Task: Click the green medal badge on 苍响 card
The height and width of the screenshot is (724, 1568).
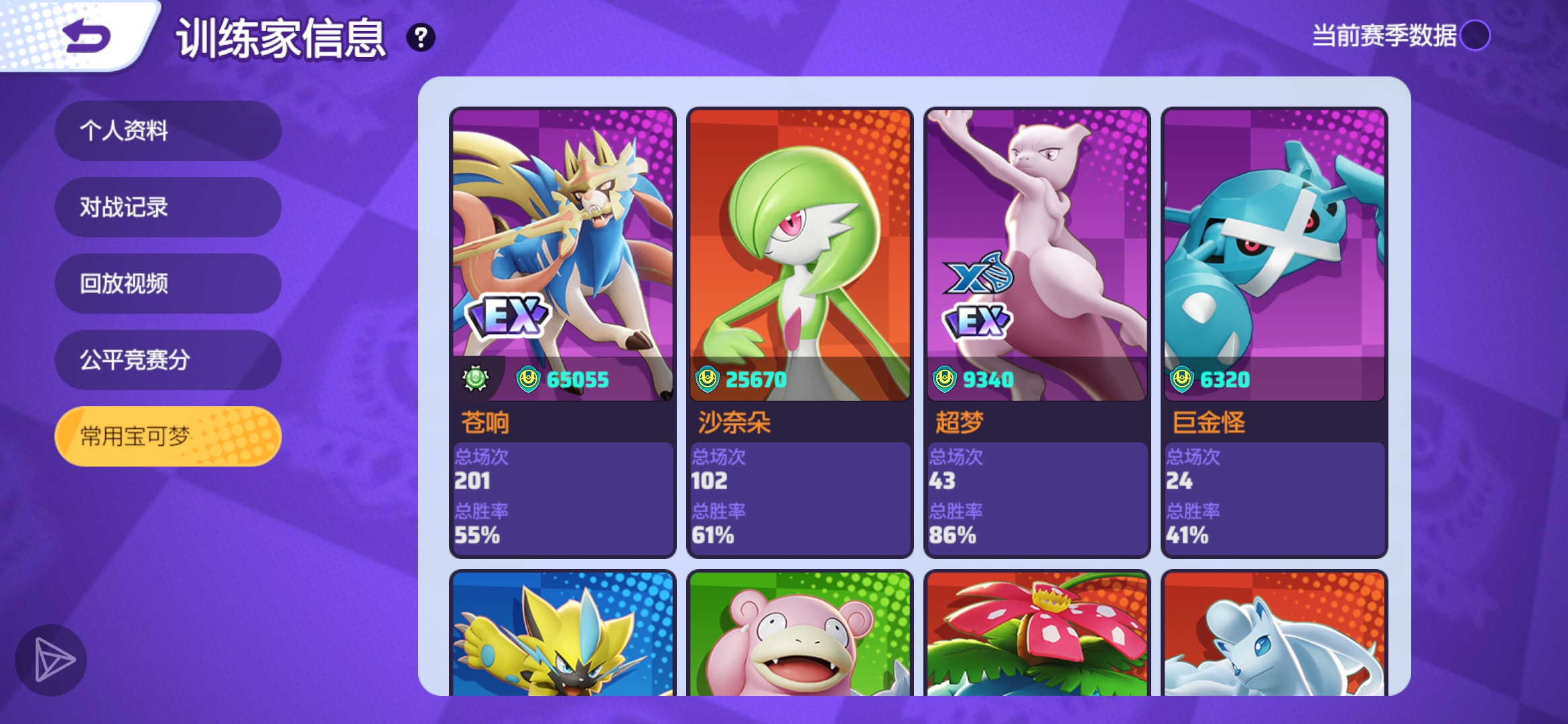Action: 476,379
